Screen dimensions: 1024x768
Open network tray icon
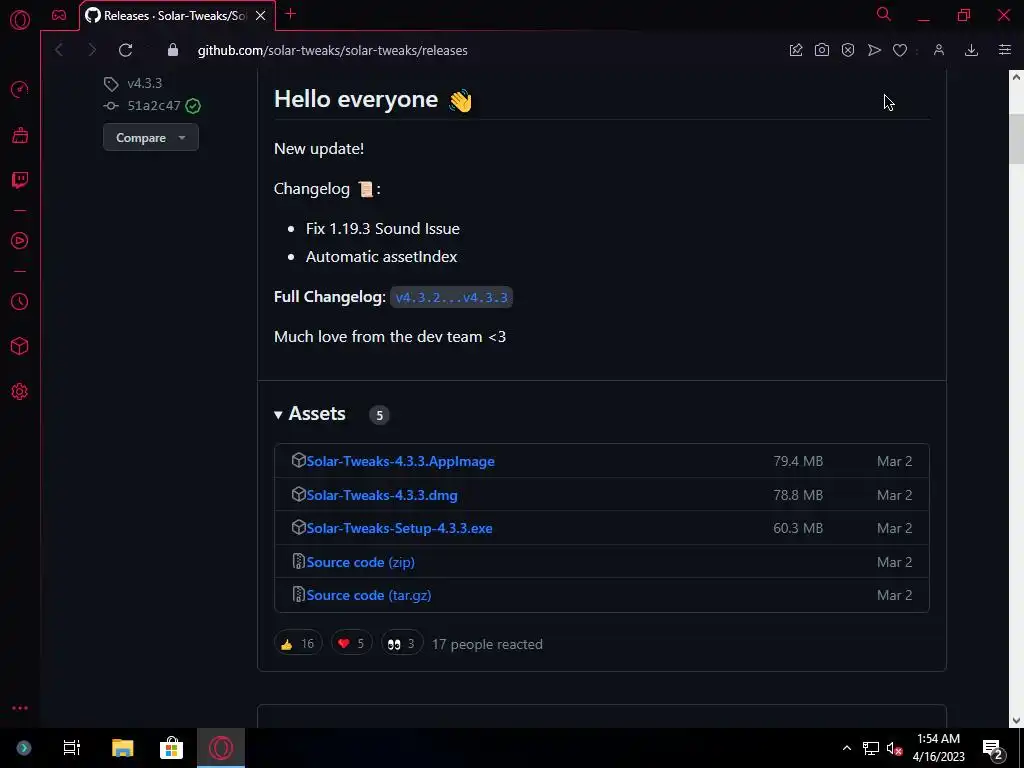pos(871,748)
